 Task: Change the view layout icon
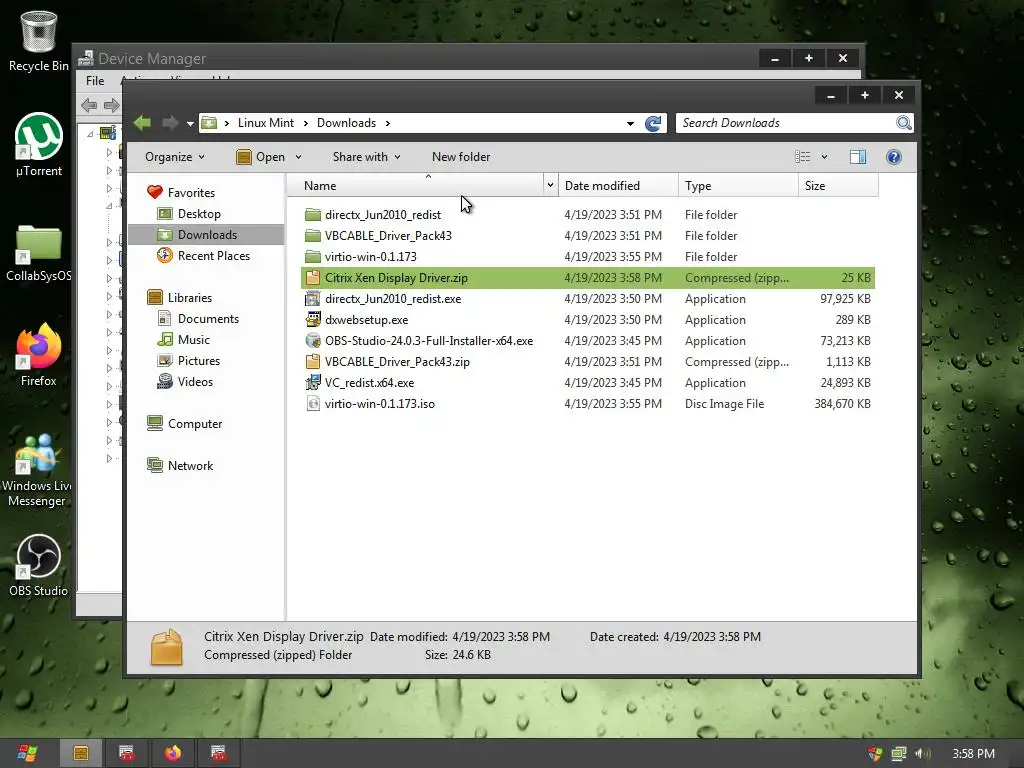click(x=803, y=157)
